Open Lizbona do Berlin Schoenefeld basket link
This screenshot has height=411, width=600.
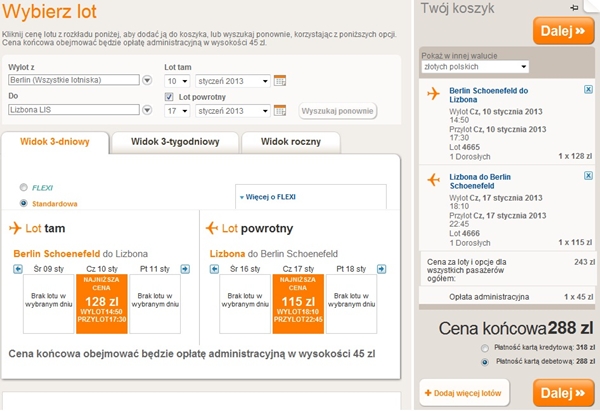click(480, 181)
